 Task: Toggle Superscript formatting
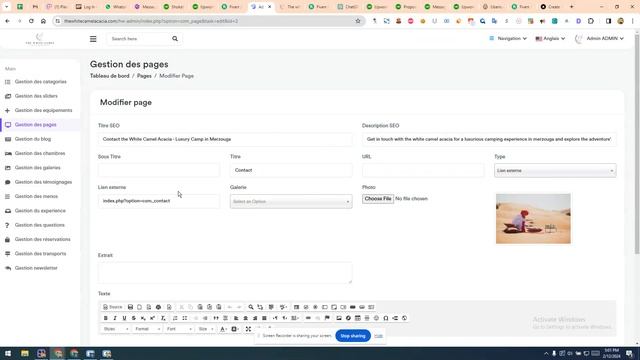pos(152,318)
